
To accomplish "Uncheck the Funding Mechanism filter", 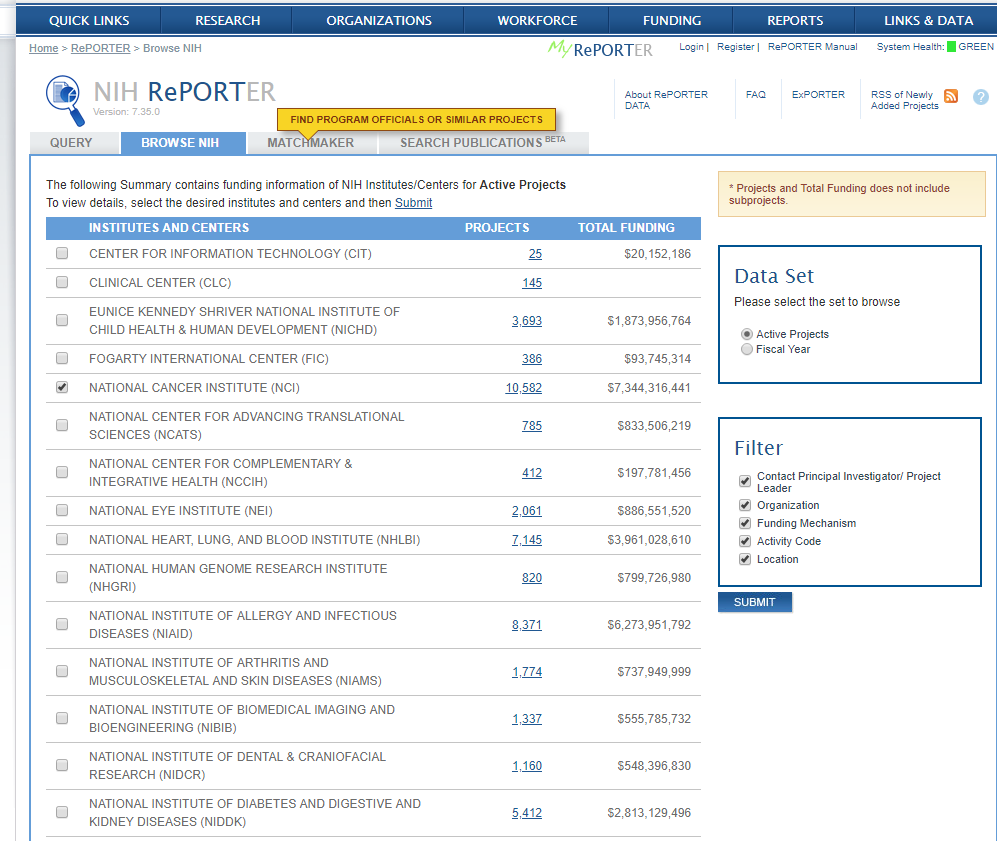I will click(744, 522).
